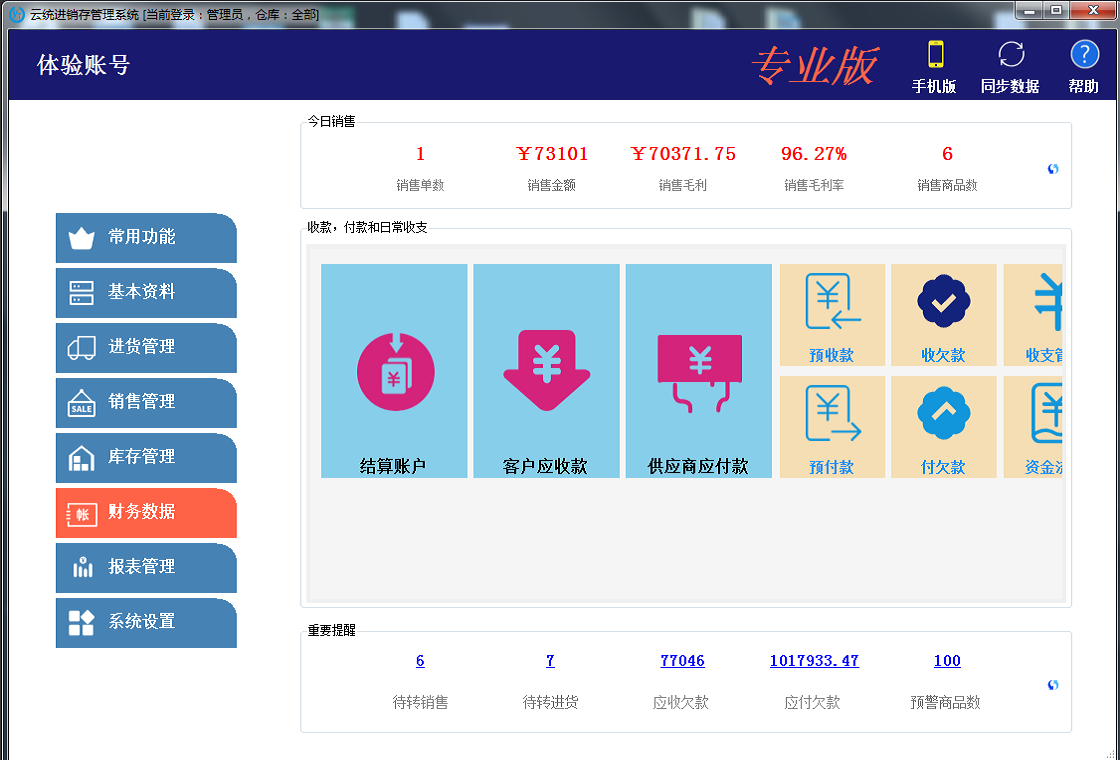
Task: Switch to 常用功能 sidebar menu
Action: (x=146, y=237)
